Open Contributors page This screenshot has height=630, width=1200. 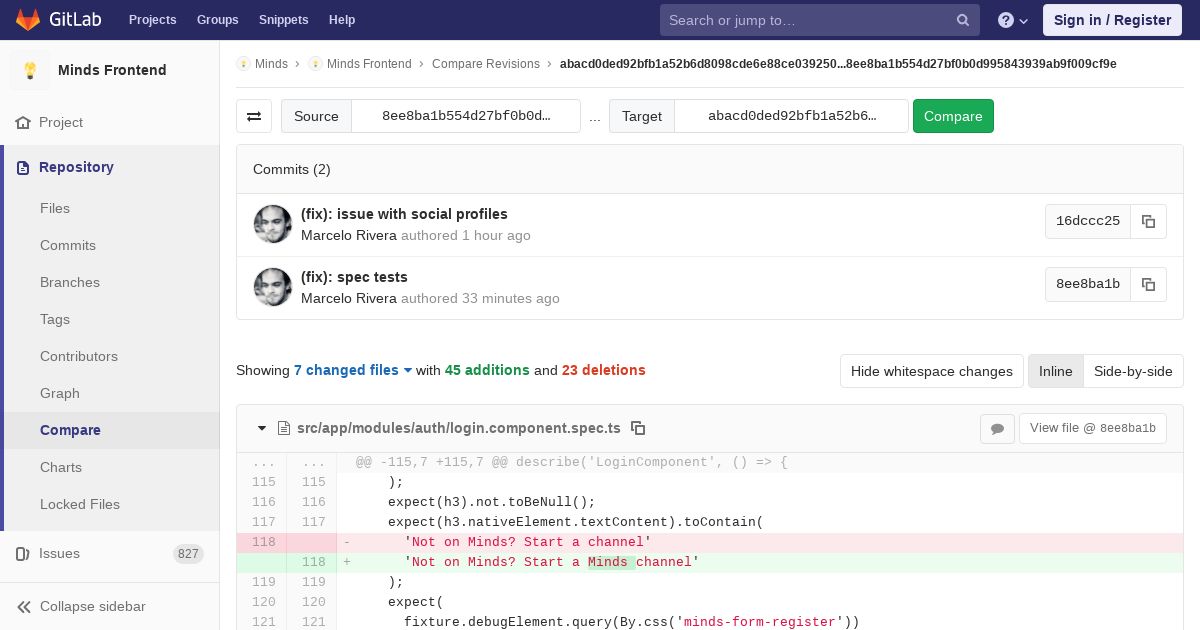click(79, 356)
